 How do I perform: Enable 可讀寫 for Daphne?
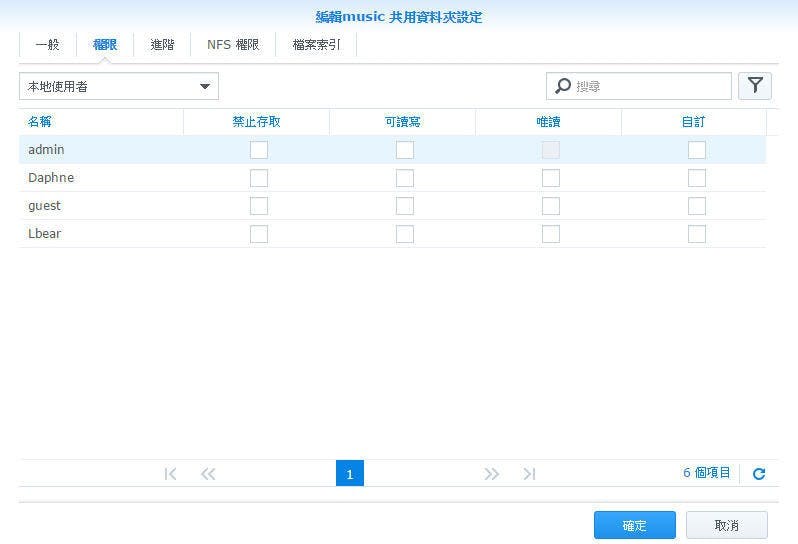tap(405, 178)
